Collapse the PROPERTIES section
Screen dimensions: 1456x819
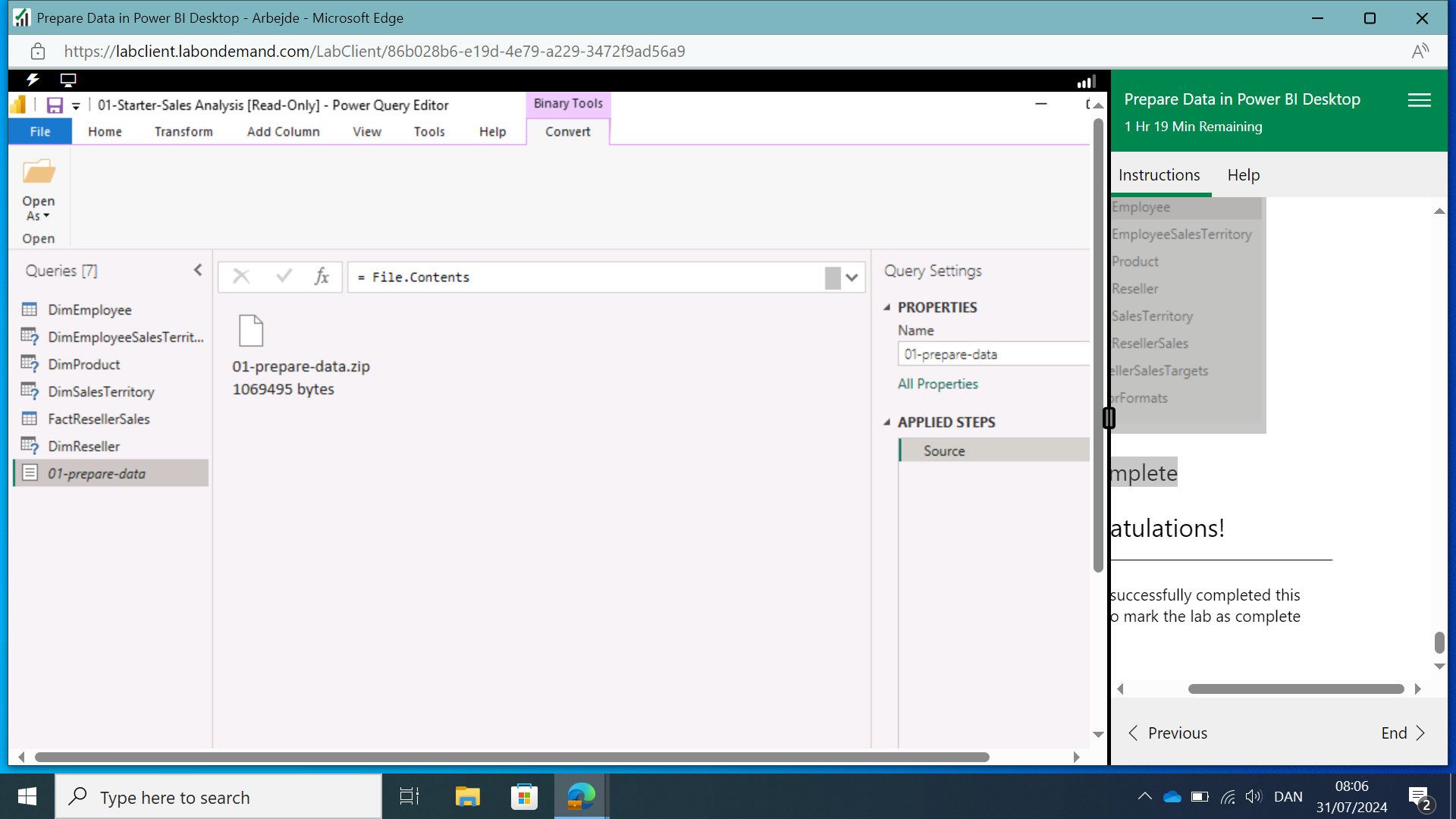[886, 307]
